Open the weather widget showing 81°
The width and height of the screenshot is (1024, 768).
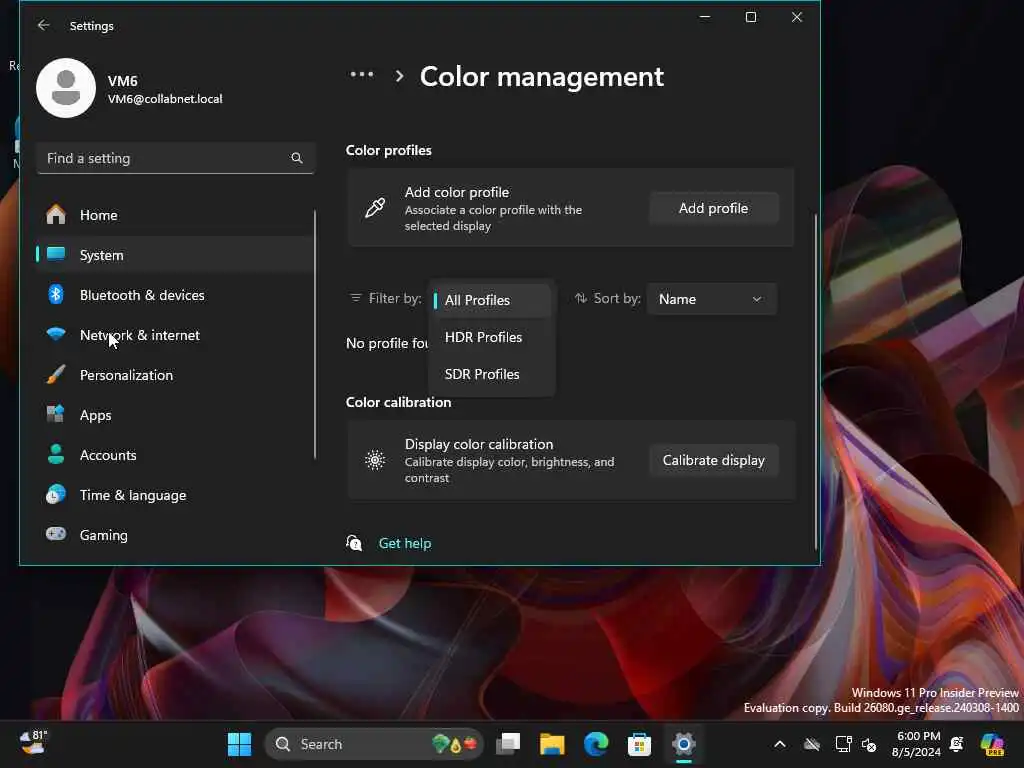pos(33,743)
